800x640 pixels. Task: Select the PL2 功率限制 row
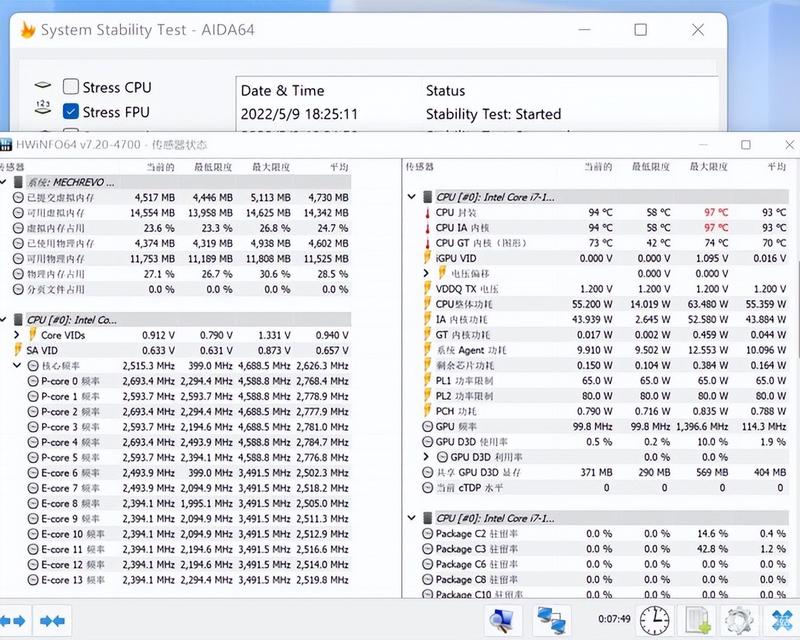605,396
